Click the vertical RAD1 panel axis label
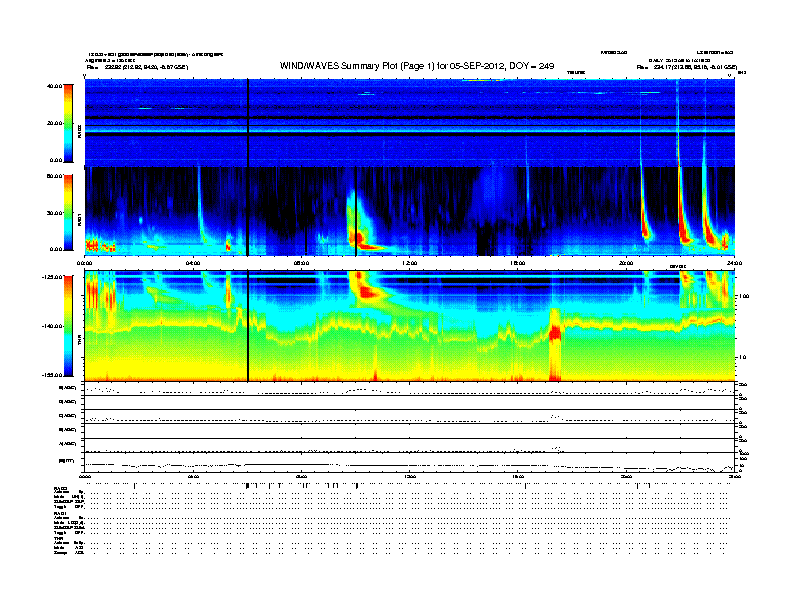 point(79,219)
